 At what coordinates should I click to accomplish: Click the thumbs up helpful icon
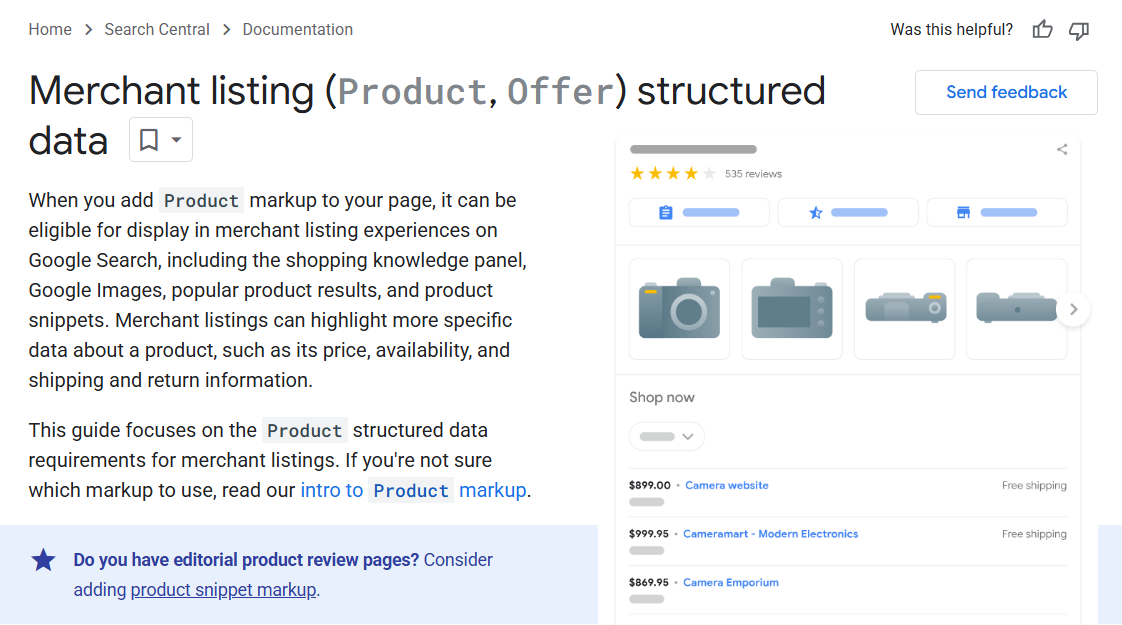pos(1043,30)
